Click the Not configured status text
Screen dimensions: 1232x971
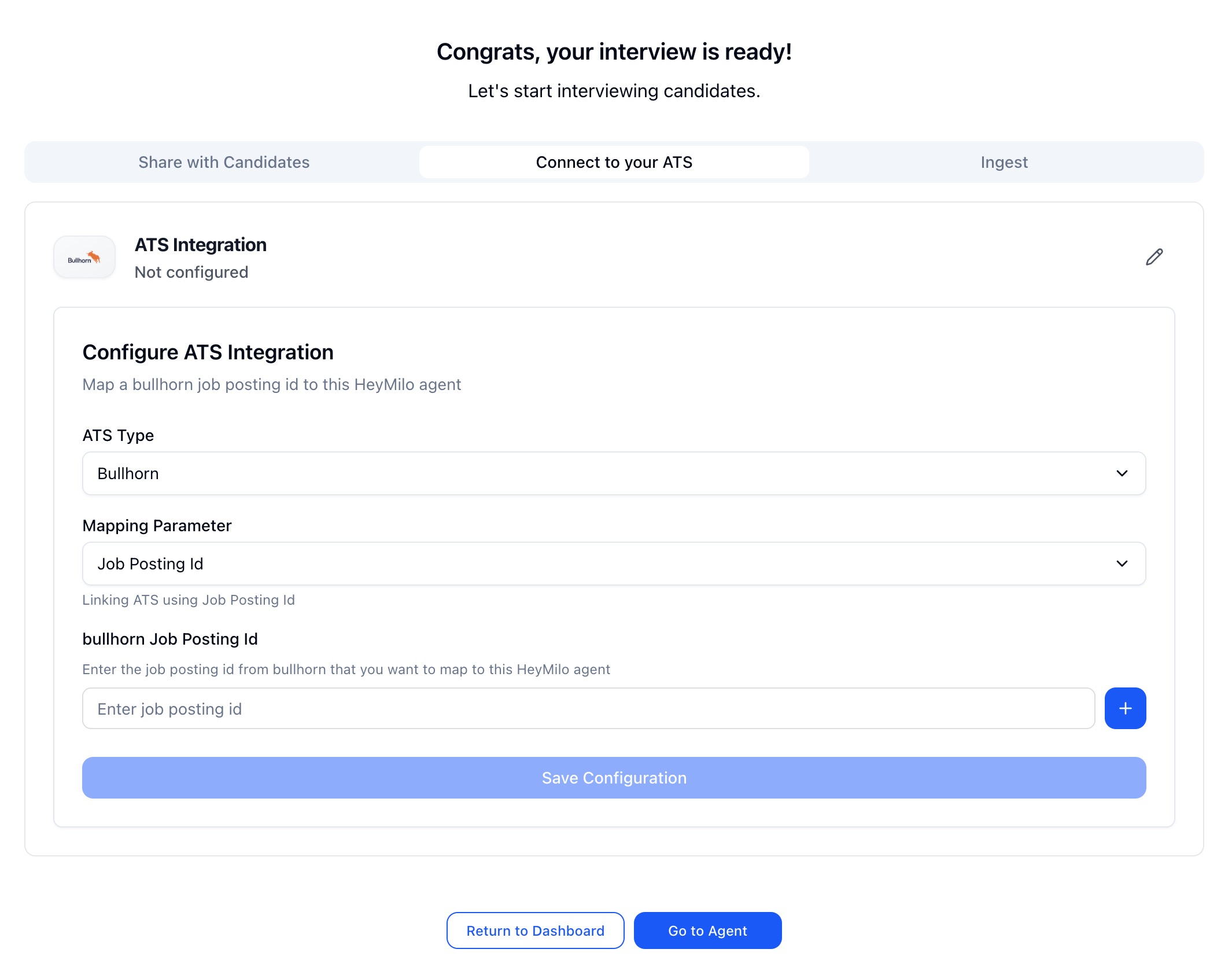click(191, 272)
